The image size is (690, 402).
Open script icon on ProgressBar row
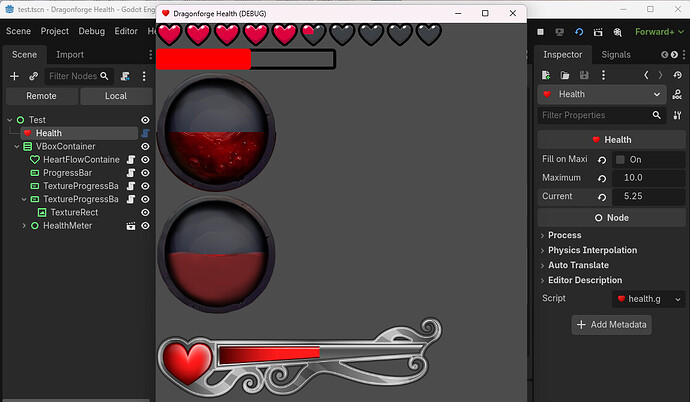coord(131,173)
